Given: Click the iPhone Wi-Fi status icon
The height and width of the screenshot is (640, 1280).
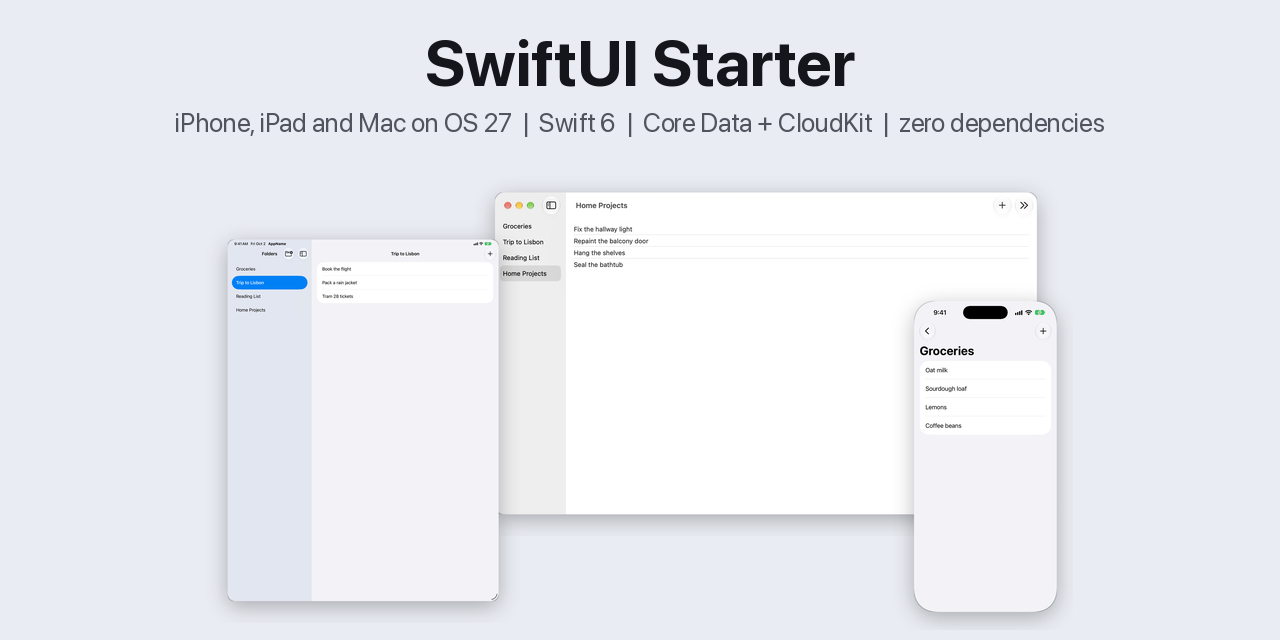Looking at the screenshot, I should pos(1028,312).
